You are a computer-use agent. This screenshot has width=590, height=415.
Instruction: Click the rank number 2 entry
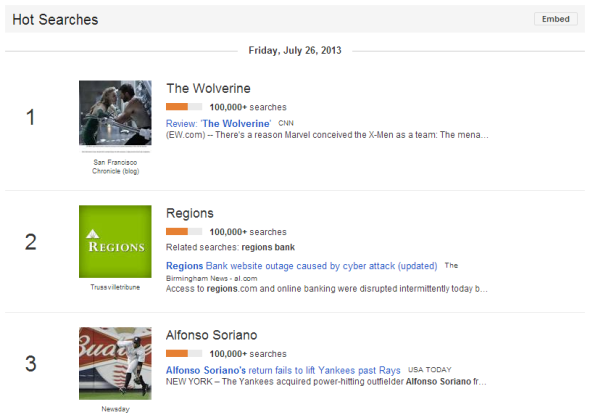point(30,242)
